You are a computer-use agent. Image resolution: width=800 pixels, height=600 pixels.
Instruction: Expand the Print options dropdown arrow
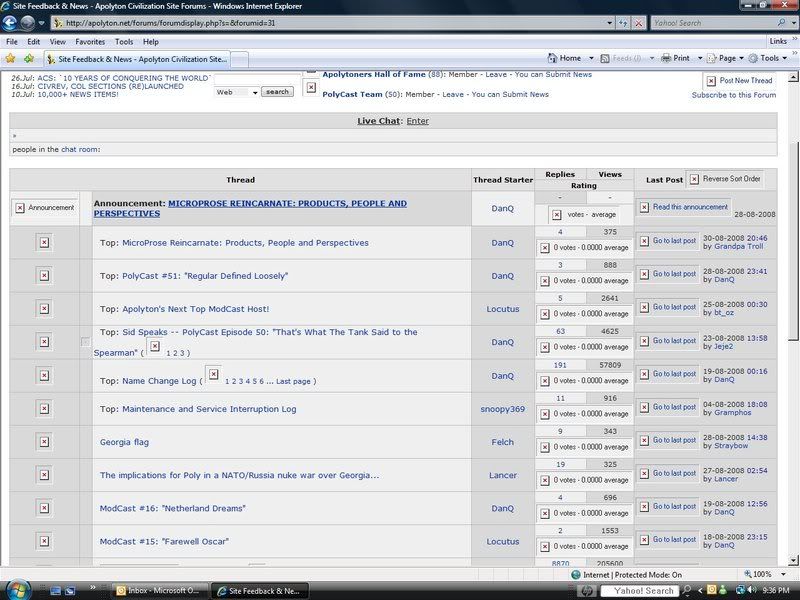pos(700,58)
